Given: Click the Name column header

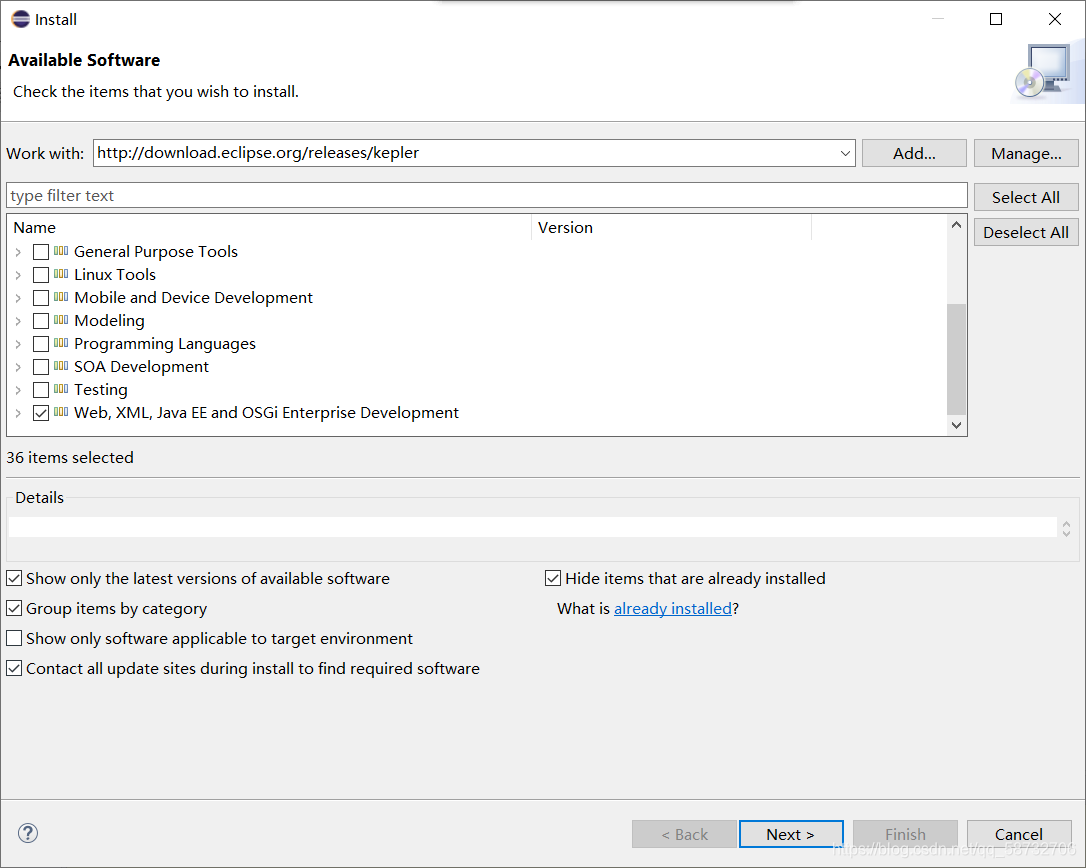Looking at the screenshot, I should pyautogui.click(x=269, y=227).
